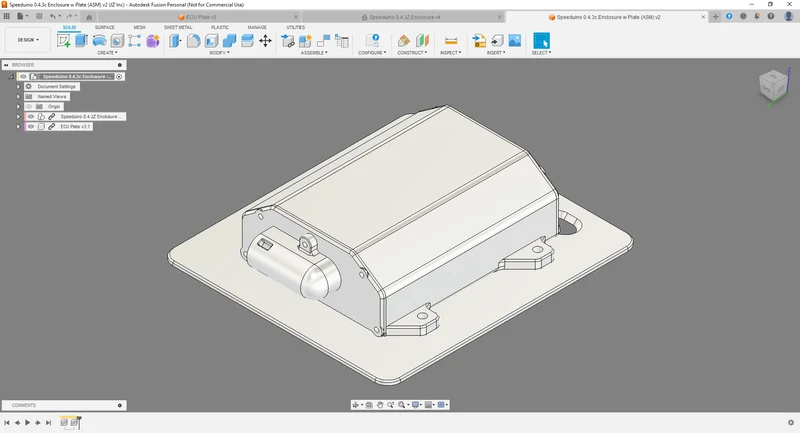The image size is (800, 433).
Task: Click the Home tab icon
Action: click(89, 17)
